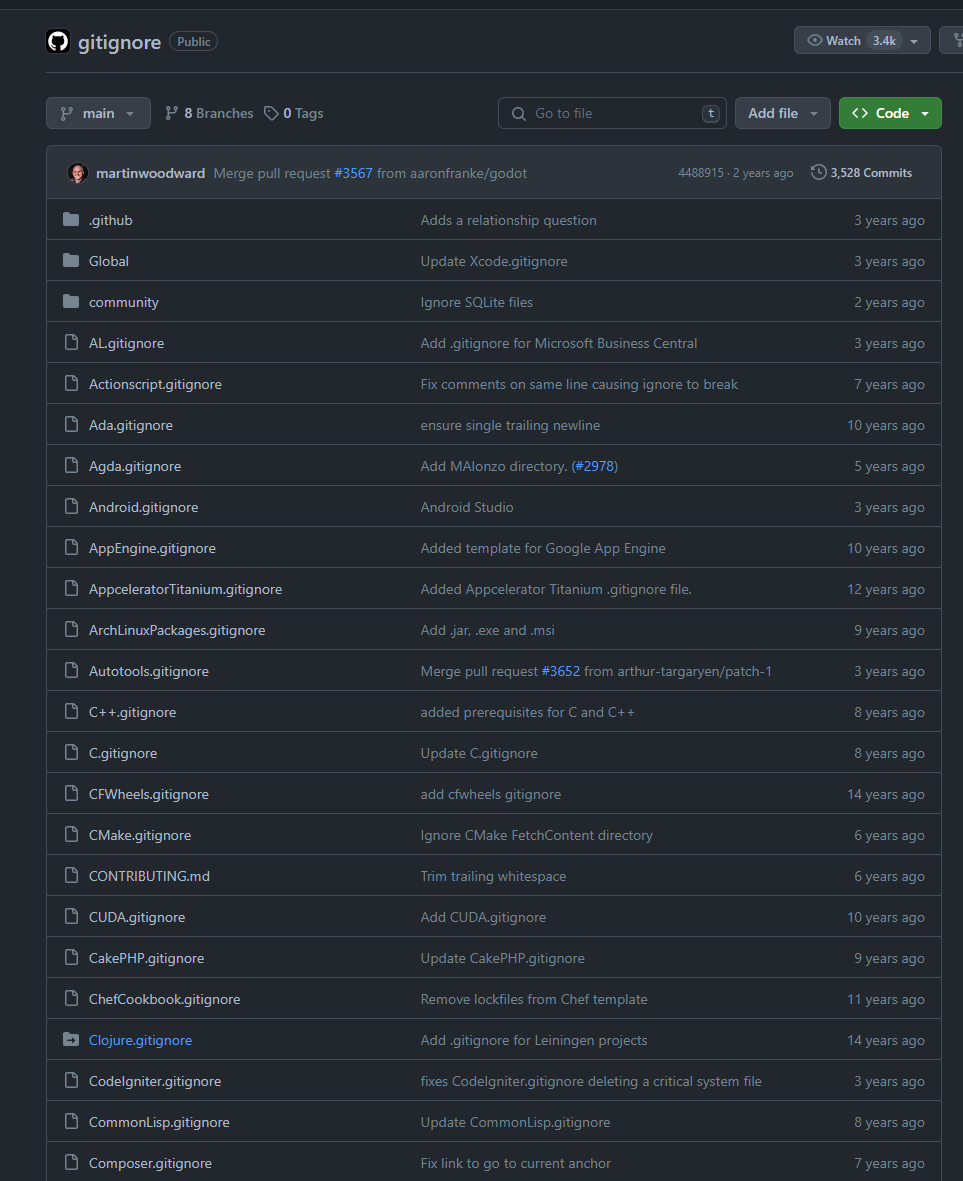Click commit message 'Ignore SQLite files'

click(477, 302)
